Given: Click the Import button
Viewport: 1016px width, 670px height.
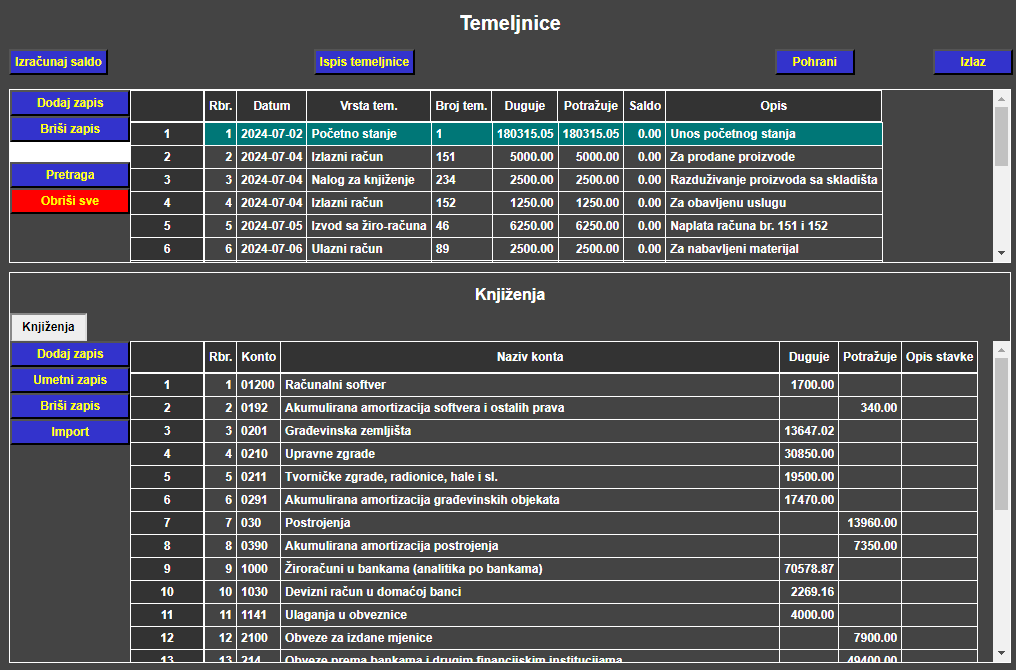Looking at the screenshot, I should 70,432.
